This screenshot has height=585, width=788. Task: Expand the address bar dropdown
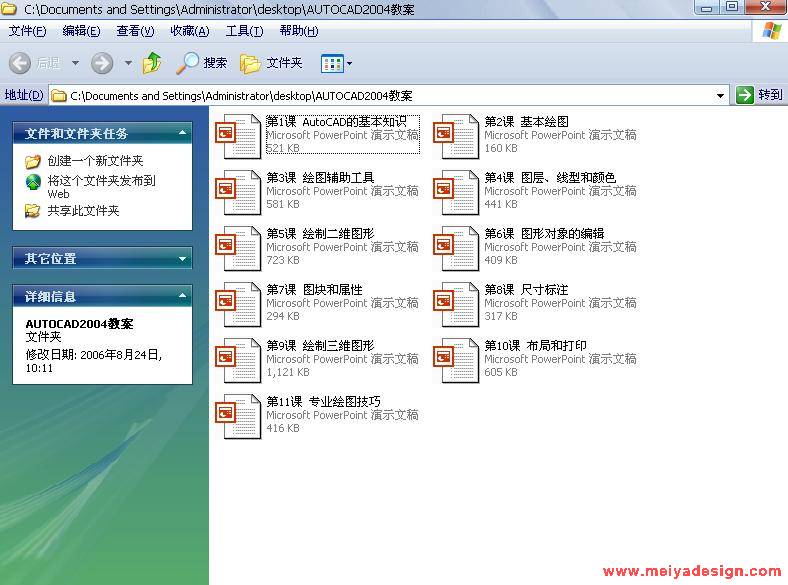pos(721,96)
